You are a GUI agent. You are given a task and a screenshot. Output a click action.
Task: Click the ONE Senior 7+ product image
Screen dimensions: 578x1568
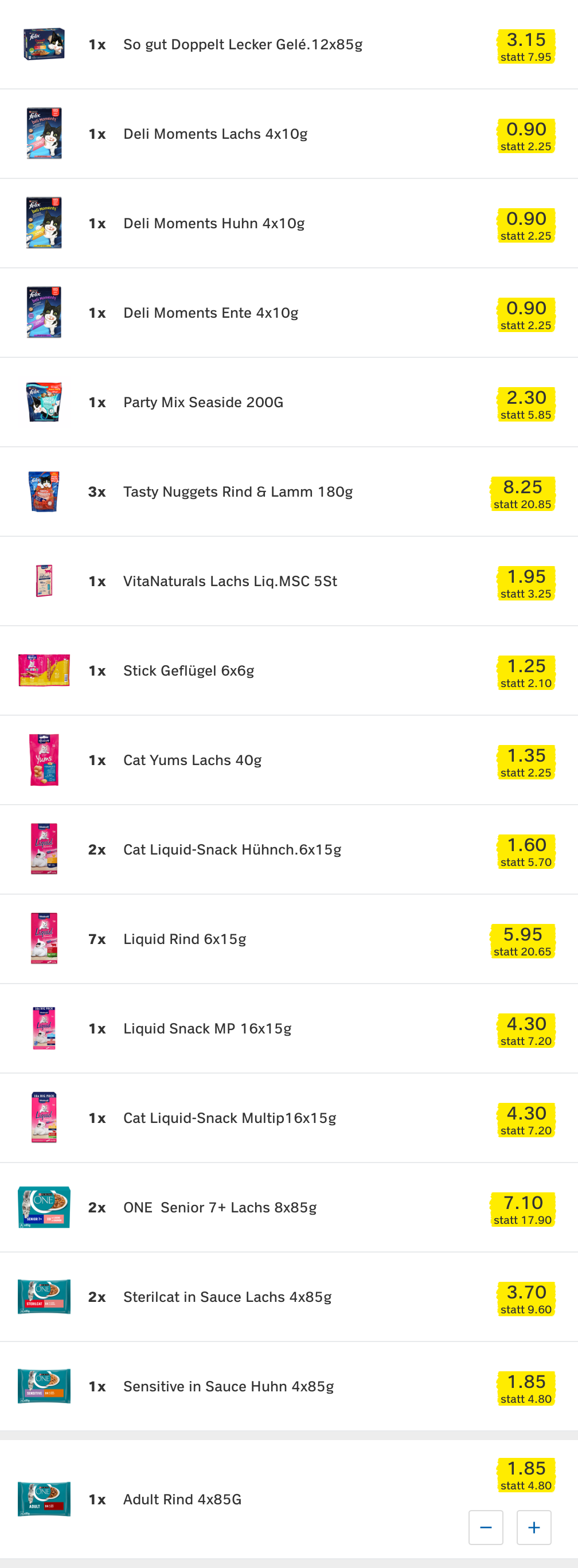[44, 1207]
